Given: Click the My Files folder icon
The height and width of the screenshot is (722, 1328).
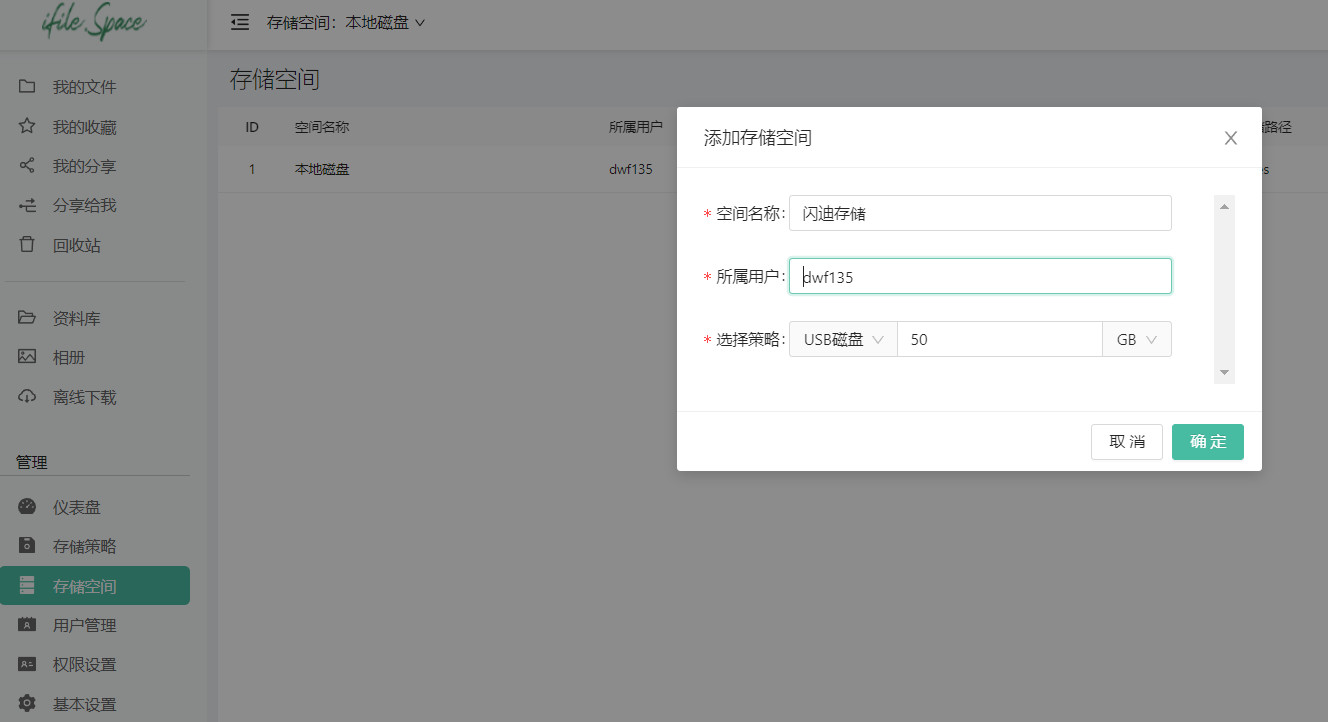Looking at the screenshot, I should tap(28, 87).
